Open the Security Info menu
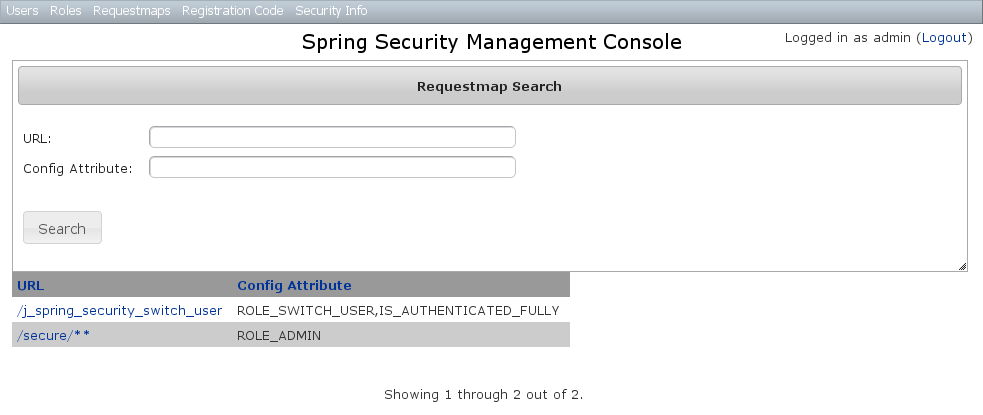Viewport: 983px width, 415px height. point(331,11)
